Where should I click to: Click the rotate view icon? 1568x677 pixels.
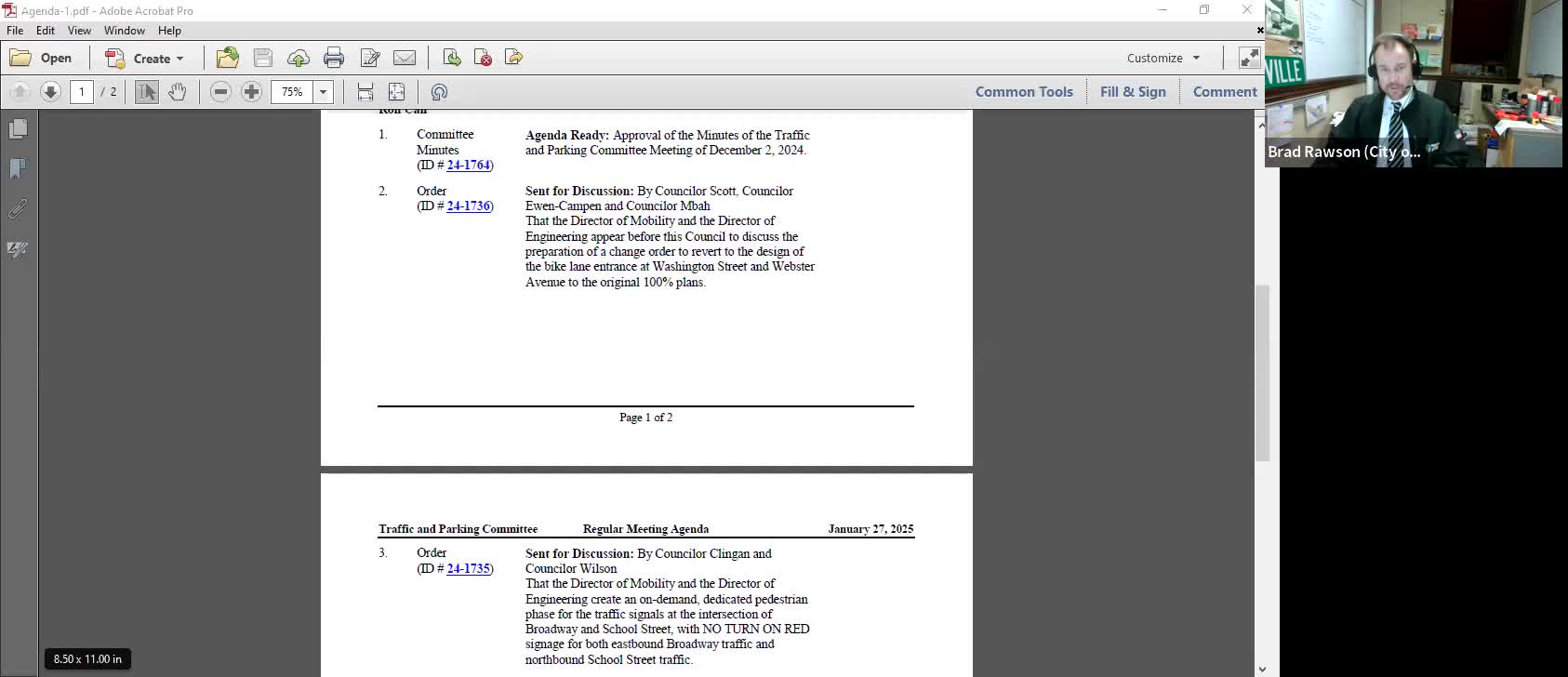tap(440, 91)
